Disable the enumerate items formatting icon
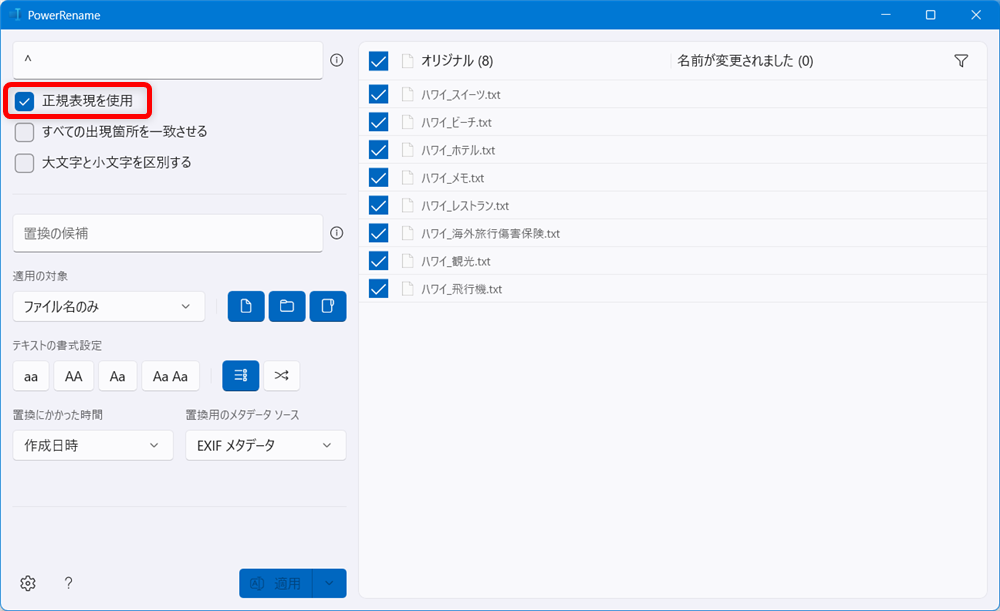Image resolution: width=1000 pixels, height=611 pixels. [x=239, y=375]
